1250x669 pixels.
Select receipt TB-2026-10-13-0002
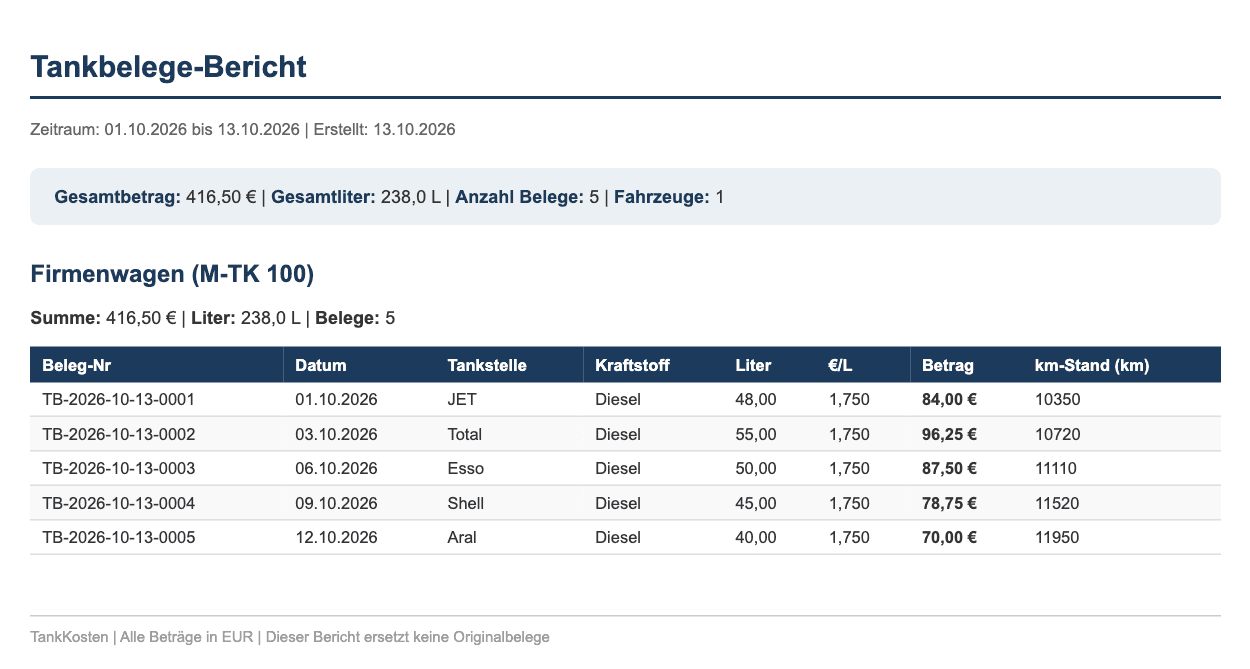[x=119, y=434]
